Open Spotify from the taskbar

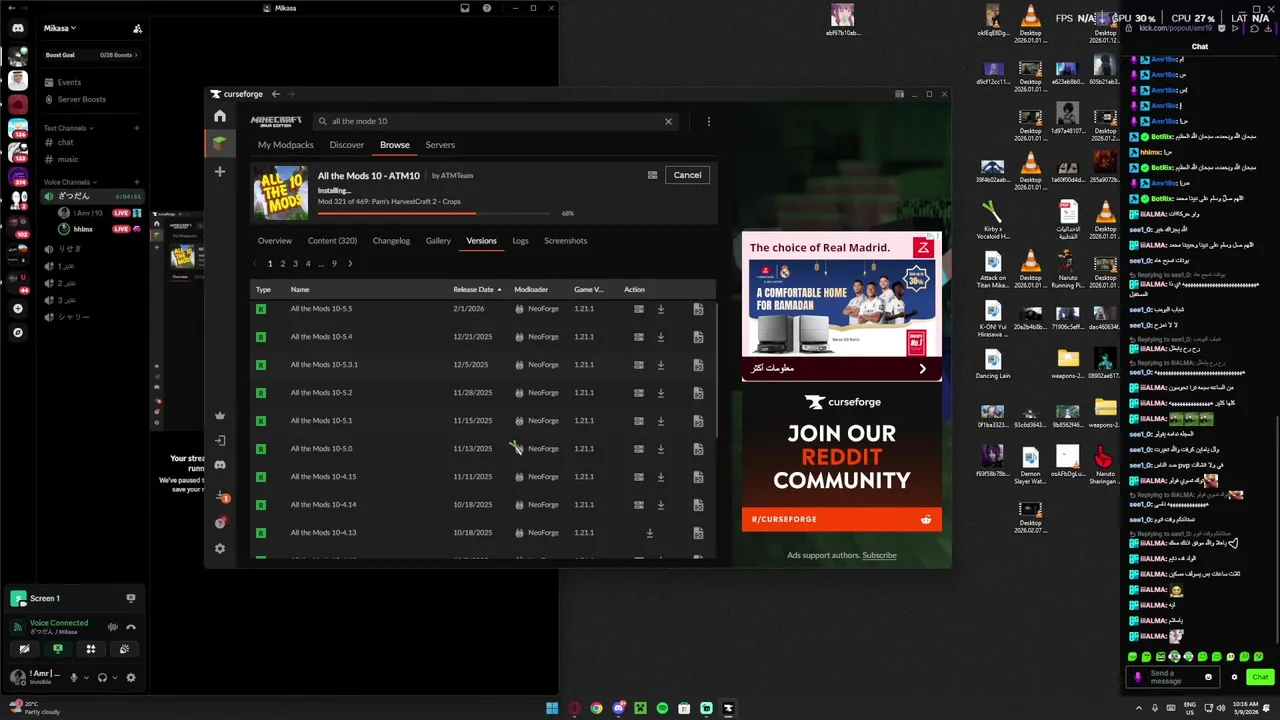click(x=662, y=708)
